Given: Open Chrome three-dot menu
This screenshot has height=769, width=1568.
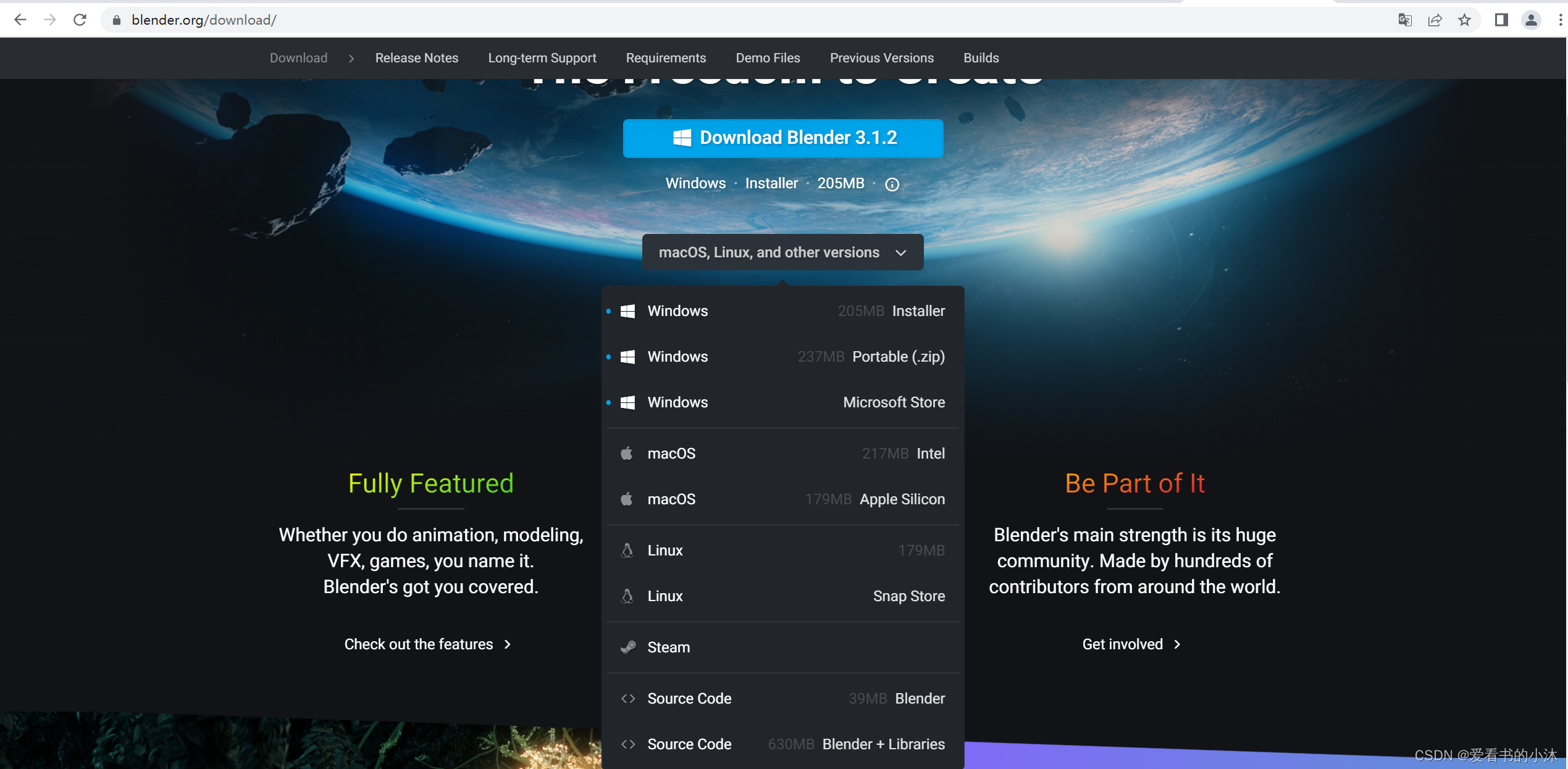Looking at the screenshot, I should 1560,20.
